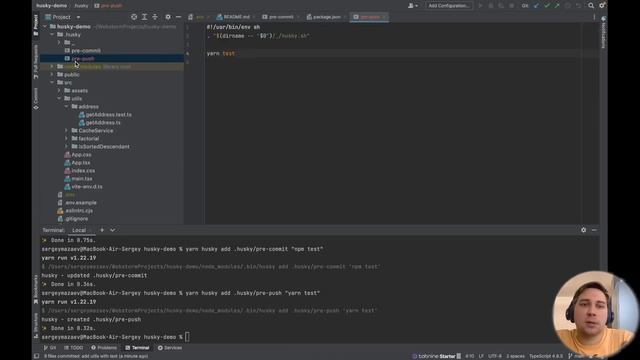
Task: Expand the node_modules folder
Action: coord(52,67)
